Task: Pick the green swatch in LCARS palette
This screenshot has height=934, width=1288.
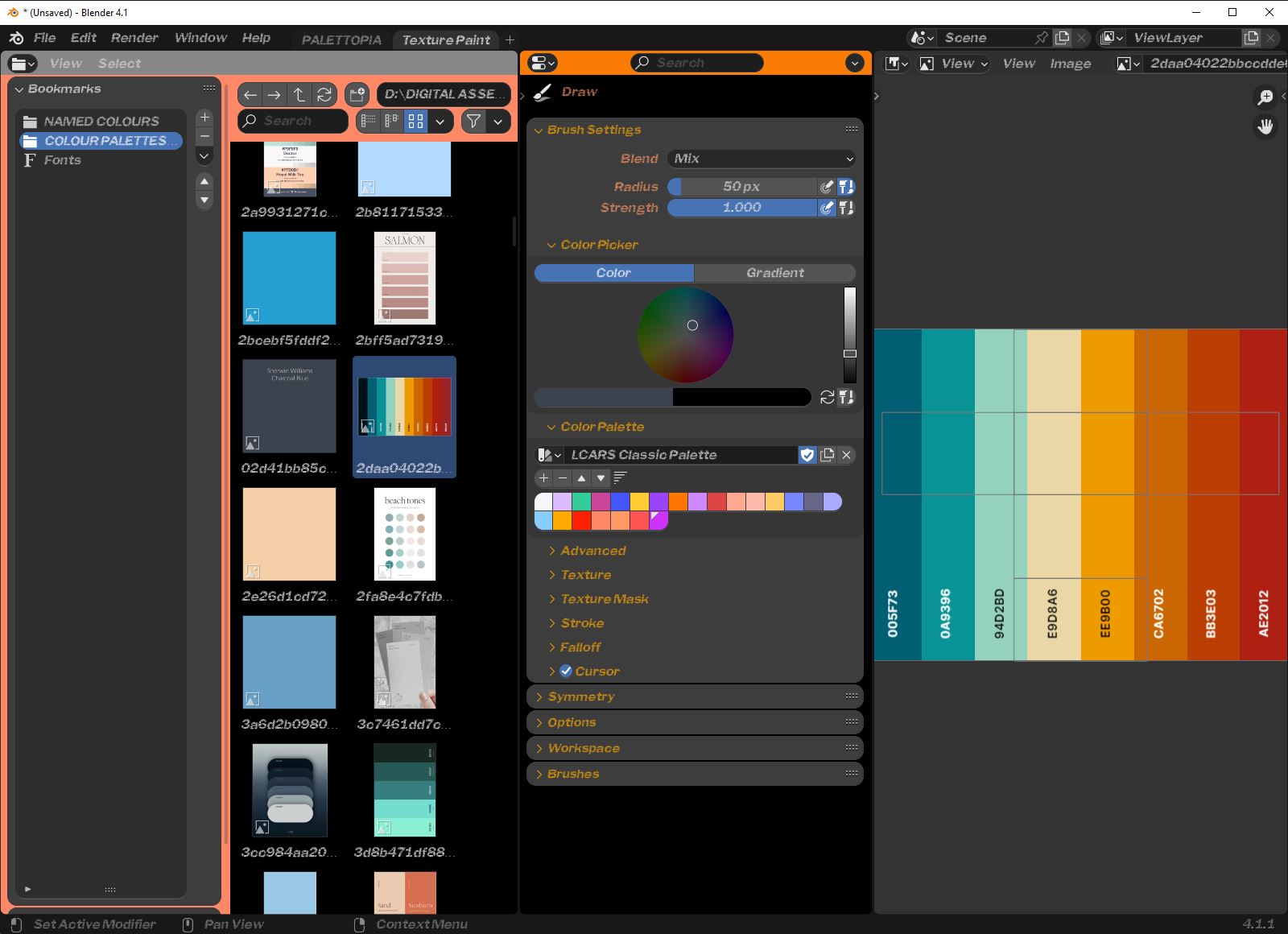Action: (581, 502)
